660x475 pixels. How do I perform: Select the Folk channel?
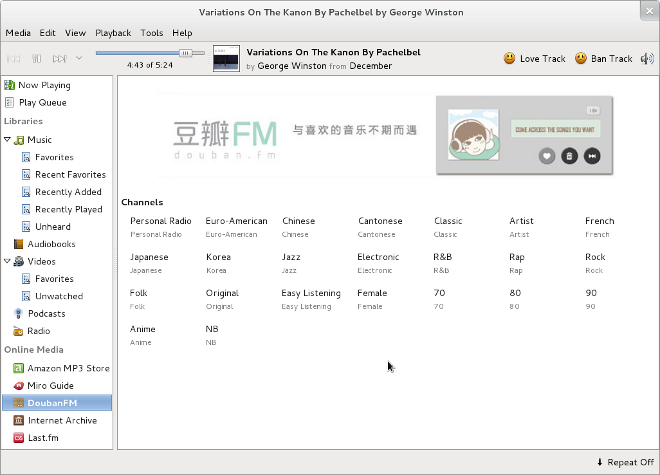point(138,299)
